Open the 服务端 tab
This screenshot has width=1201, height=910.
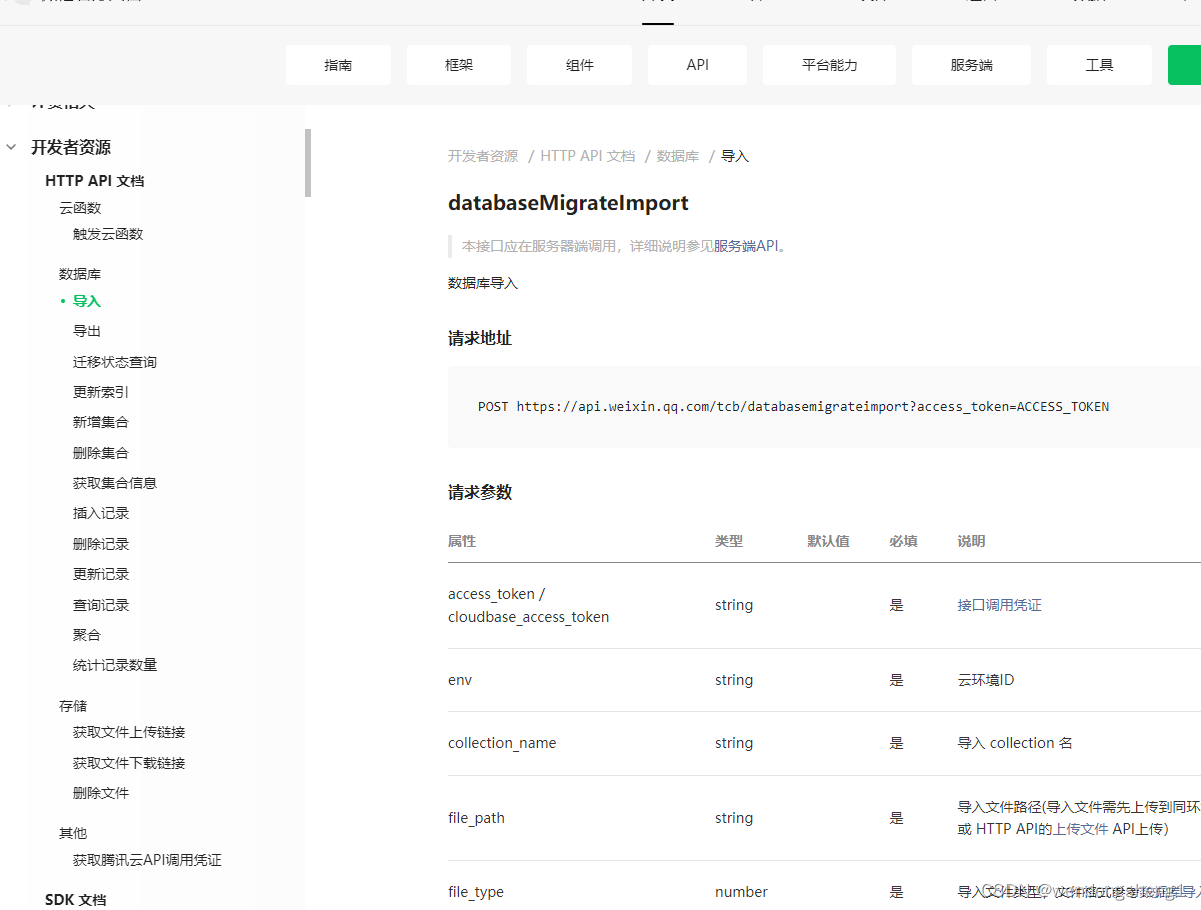coord(972,65)
